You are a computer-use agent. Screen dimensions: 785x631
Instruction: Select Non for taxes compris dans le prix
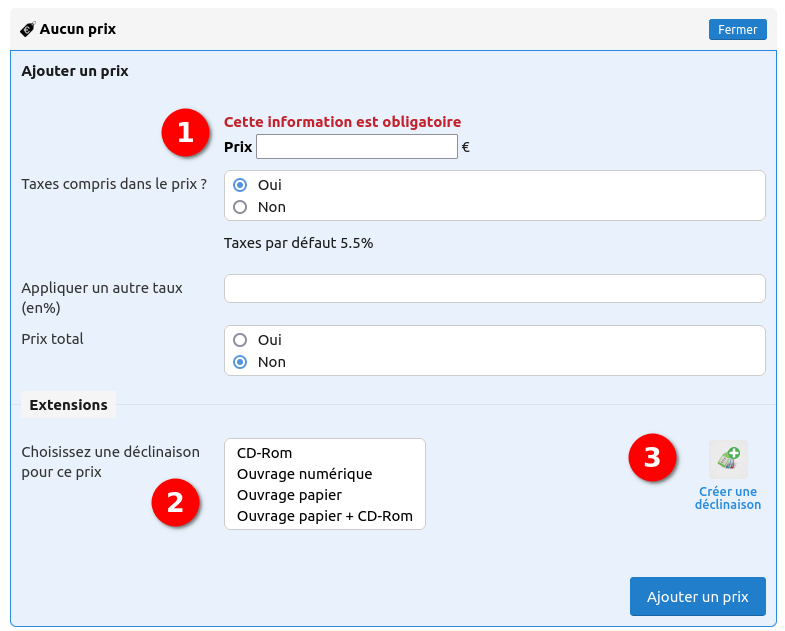(240, 207)
